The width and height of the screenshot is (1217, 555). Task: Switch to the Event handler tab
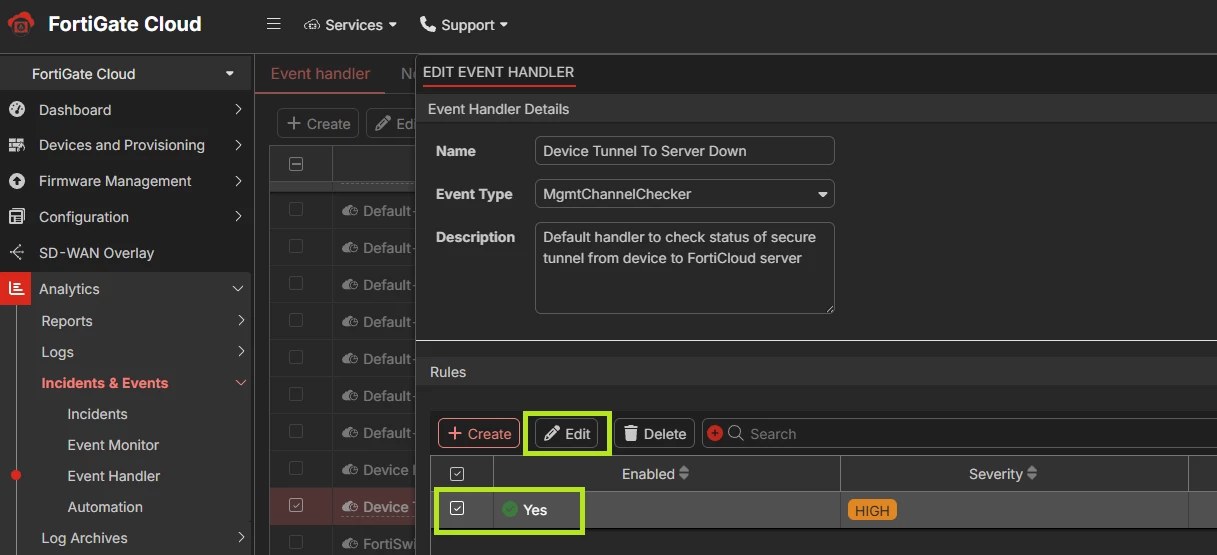click(320, 74)
